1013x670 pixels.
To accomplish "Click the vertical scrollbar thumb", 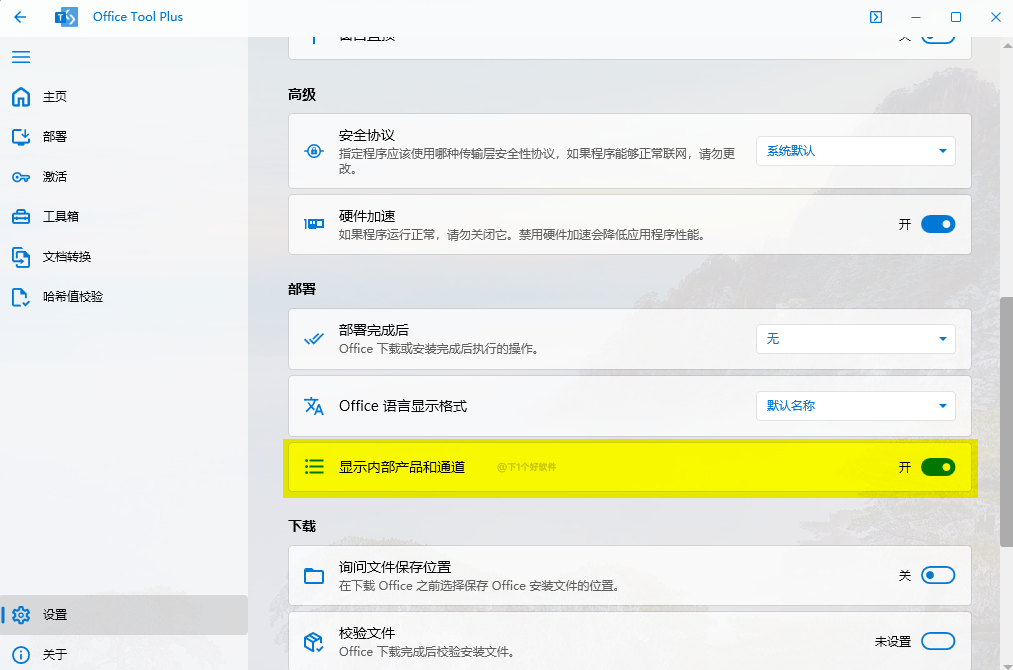I will click(1006, 420).
